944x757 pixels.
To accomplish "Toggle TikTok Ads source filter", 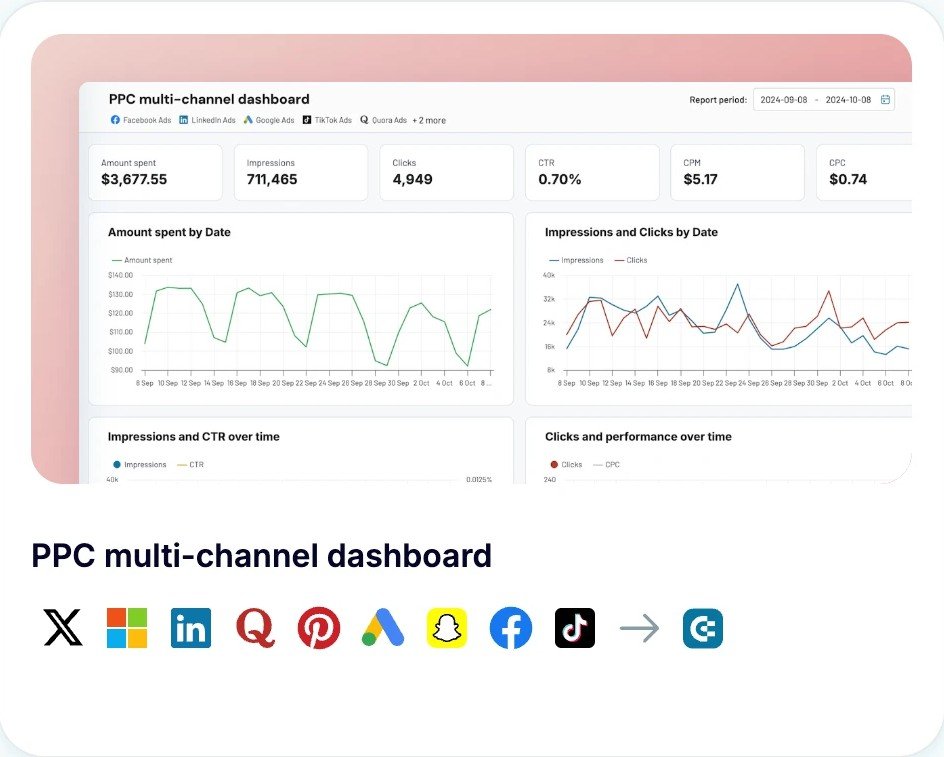I will 327,120.
